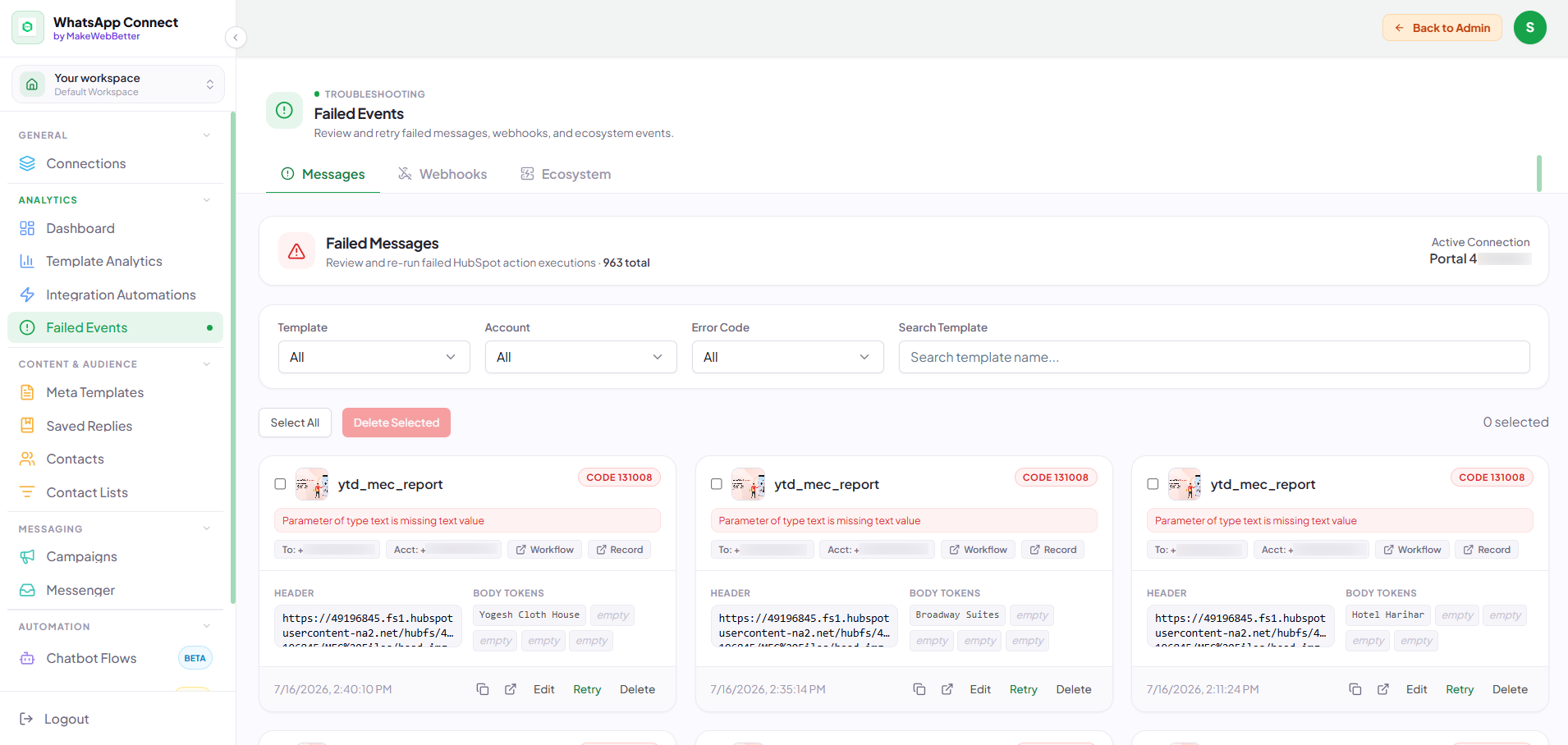Open Workflow link on the Yogesh Cloth House card

545,550
